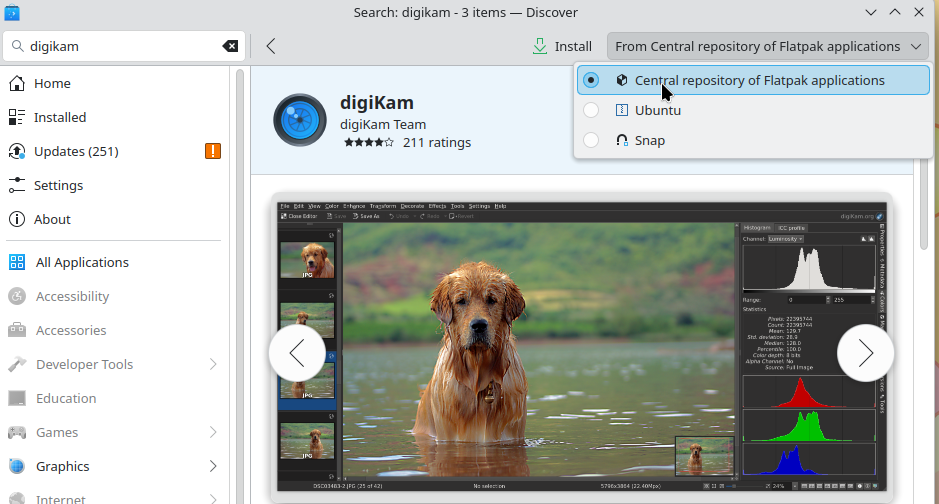Open the Accessories category
This screenshot has height=504, width=939.
114,330
